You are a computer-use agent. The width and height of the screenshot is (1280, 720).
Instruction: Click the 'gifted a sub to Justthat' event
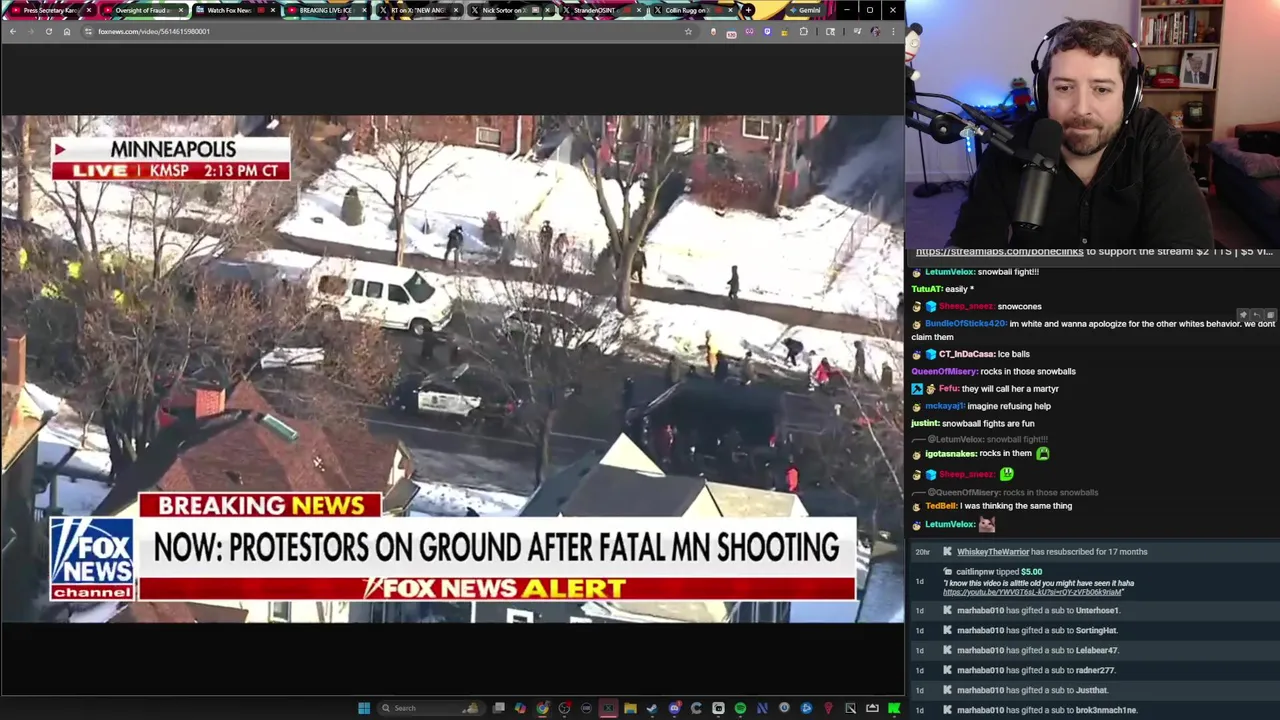pyautogui.click(x=1097, y=690)
